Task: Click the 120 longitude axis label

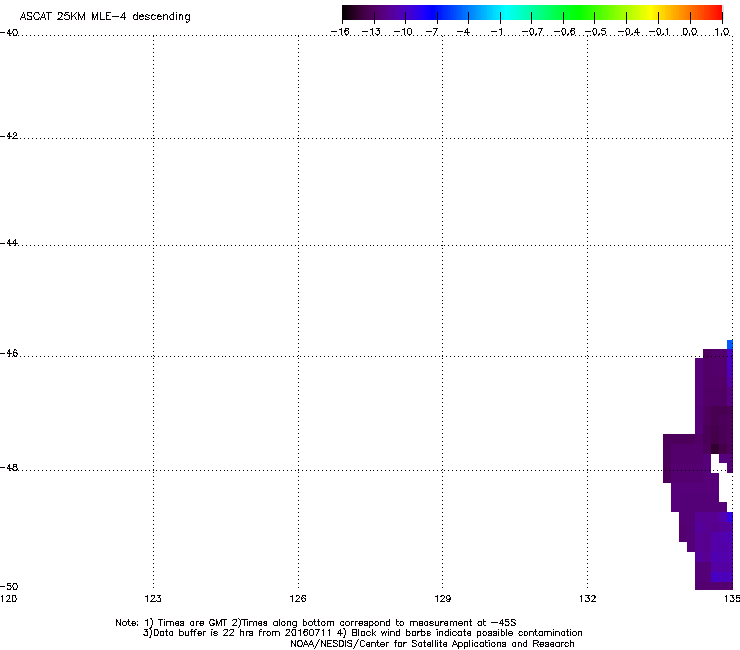Action: click(x=8, y=599)
